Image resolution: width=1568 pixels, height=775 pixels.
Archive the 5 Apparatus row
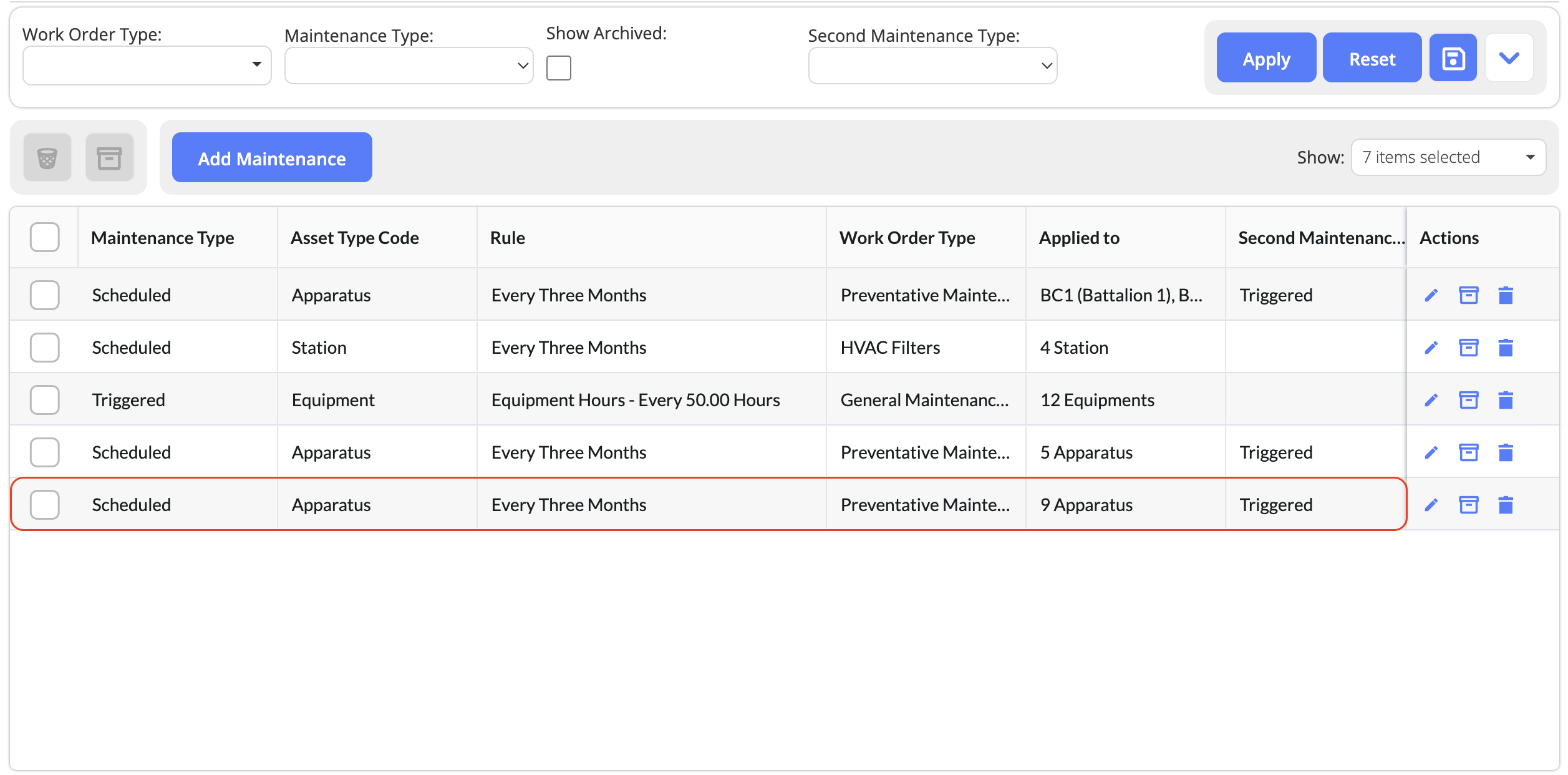[1469, 452]
